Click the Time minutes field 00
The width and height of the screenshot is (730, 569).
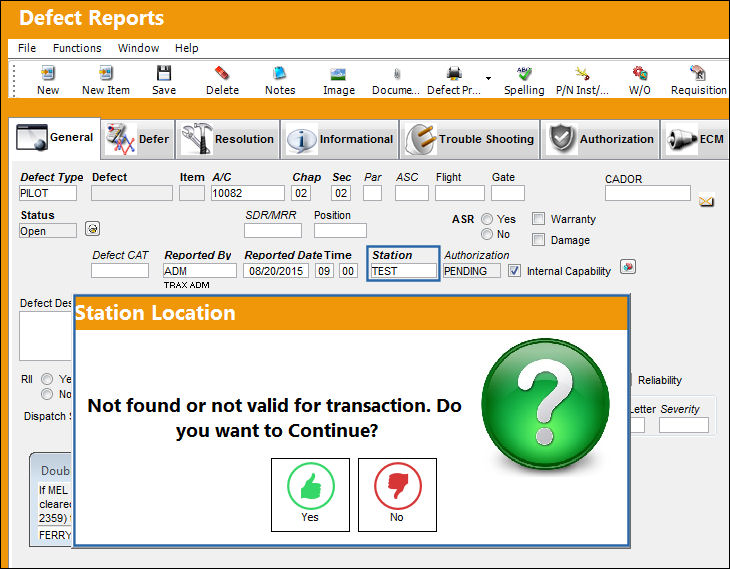coord(348,271)
